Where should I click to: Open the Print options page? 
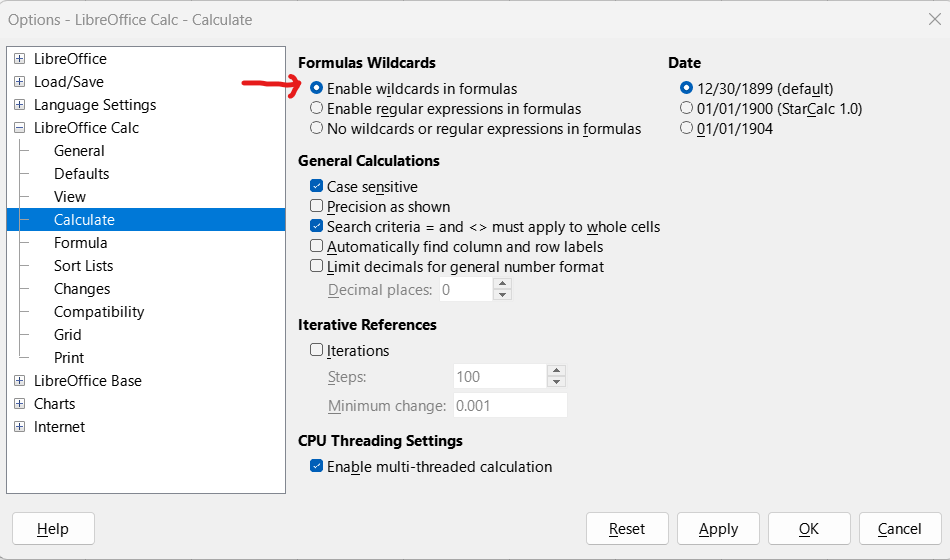tap(68, 358)
